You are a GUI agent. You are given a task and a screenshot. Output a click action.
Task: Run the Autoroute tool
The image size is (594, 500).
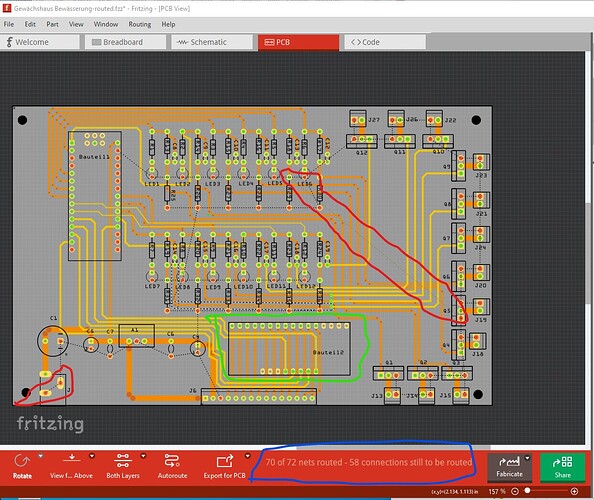click(x=172, y=461)
